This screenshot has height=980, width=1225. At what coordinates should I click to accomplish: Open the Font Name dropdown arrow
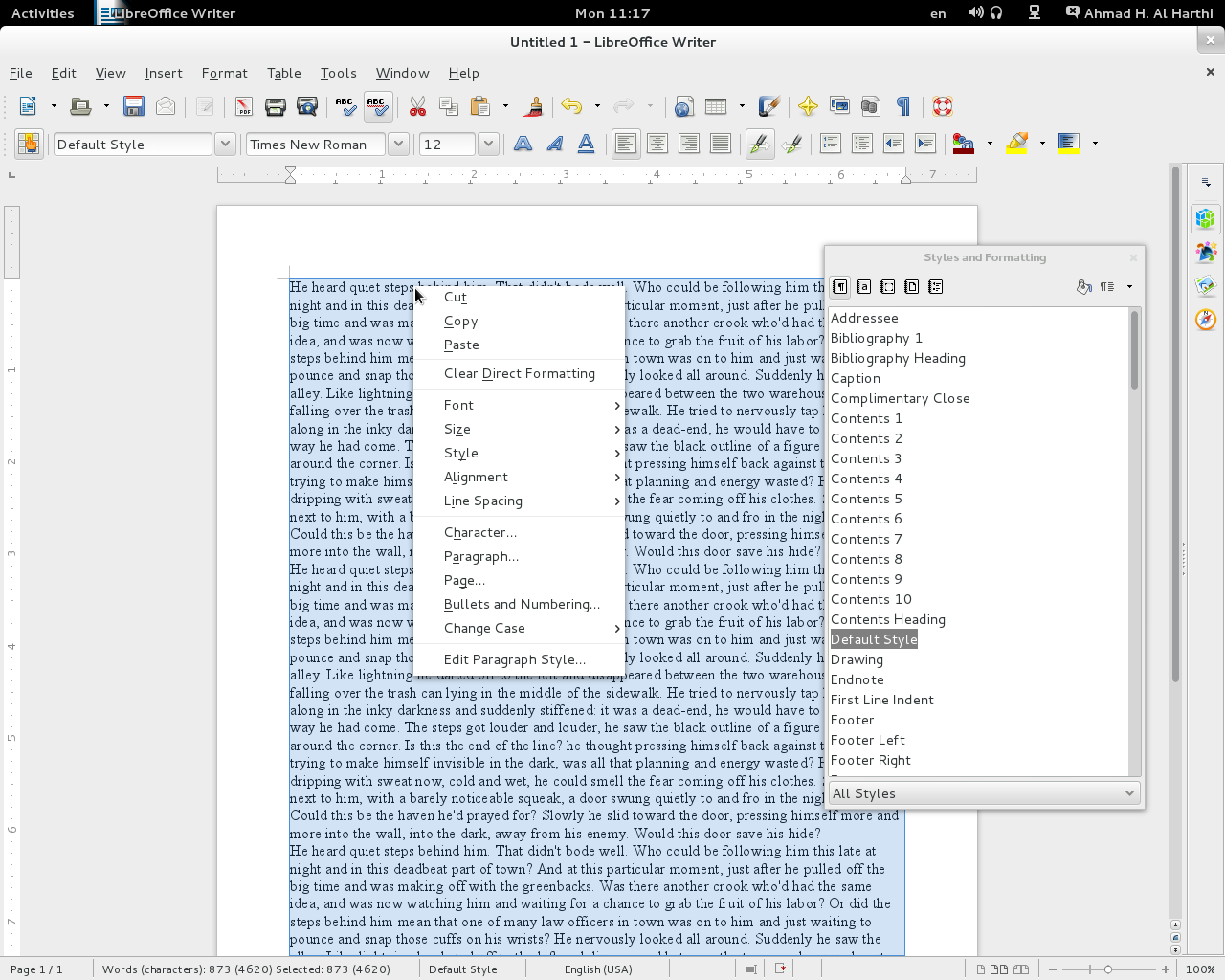click(x=398, y=144)
